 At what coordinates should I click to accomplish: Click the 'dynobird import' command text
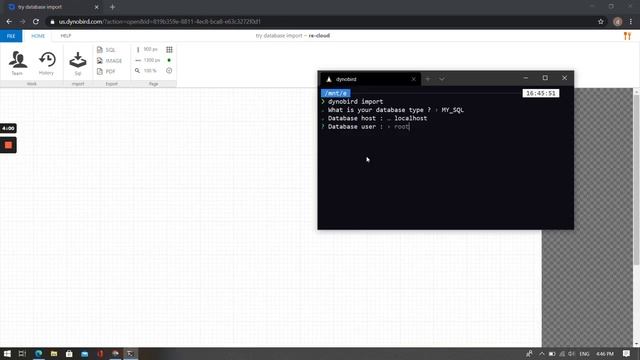point(356,102)
